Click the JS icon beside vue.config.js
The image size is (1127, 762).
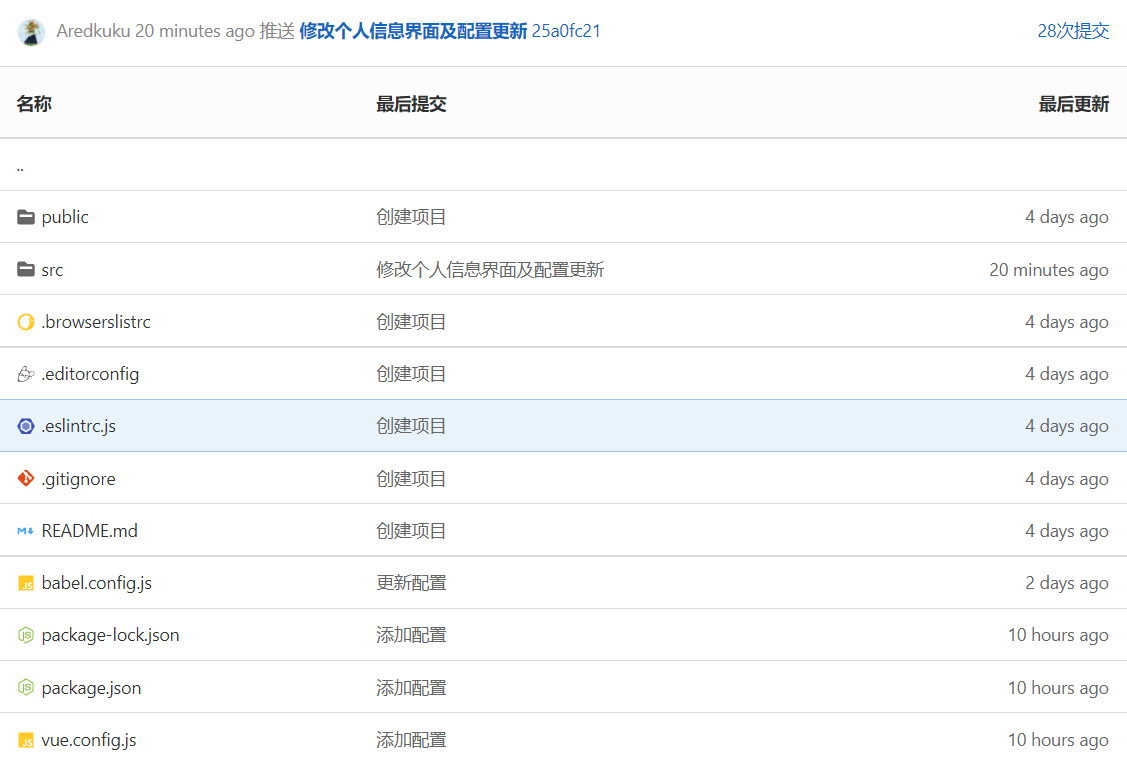tap(26, 740)
